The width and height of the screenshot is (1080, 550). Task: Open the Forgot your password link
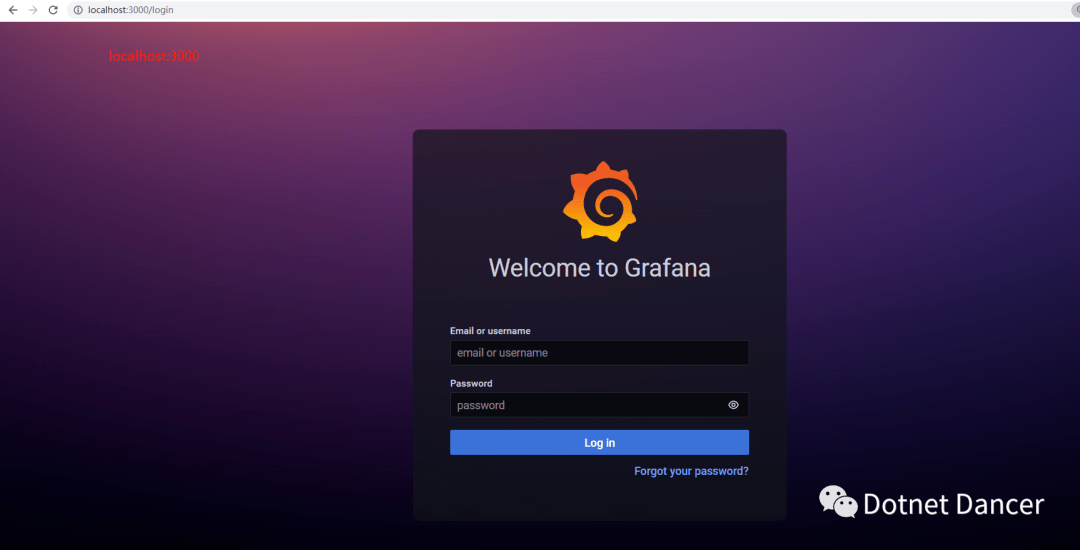691,472
